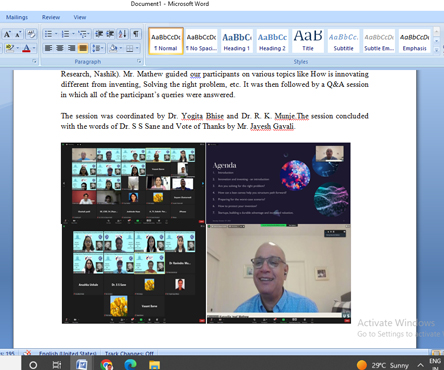
Task: Open shading color dropdown arrow
Action: pyautogui.click(x=121, y=48)
